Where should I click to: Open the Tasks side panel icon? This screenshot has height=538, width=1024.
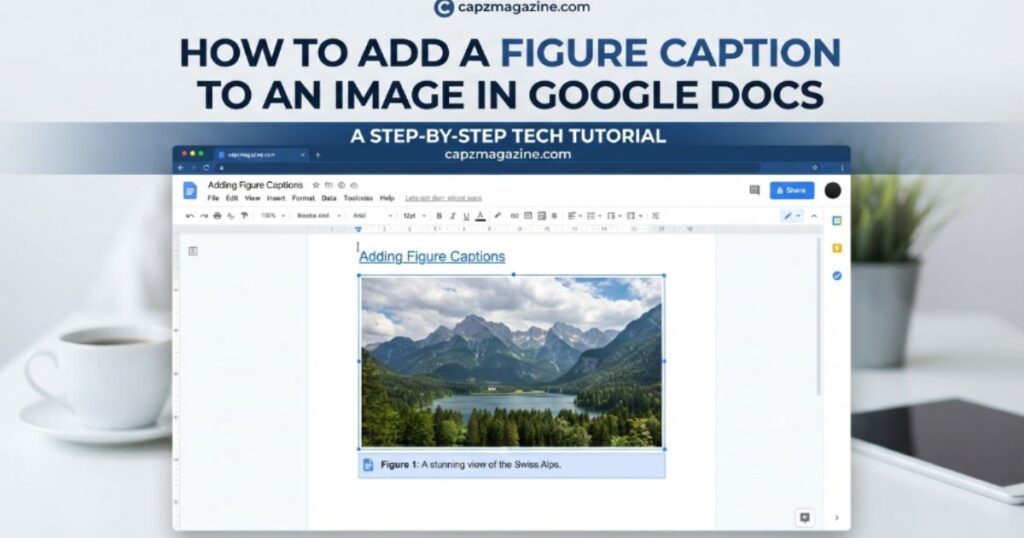[x=837, y=276]
